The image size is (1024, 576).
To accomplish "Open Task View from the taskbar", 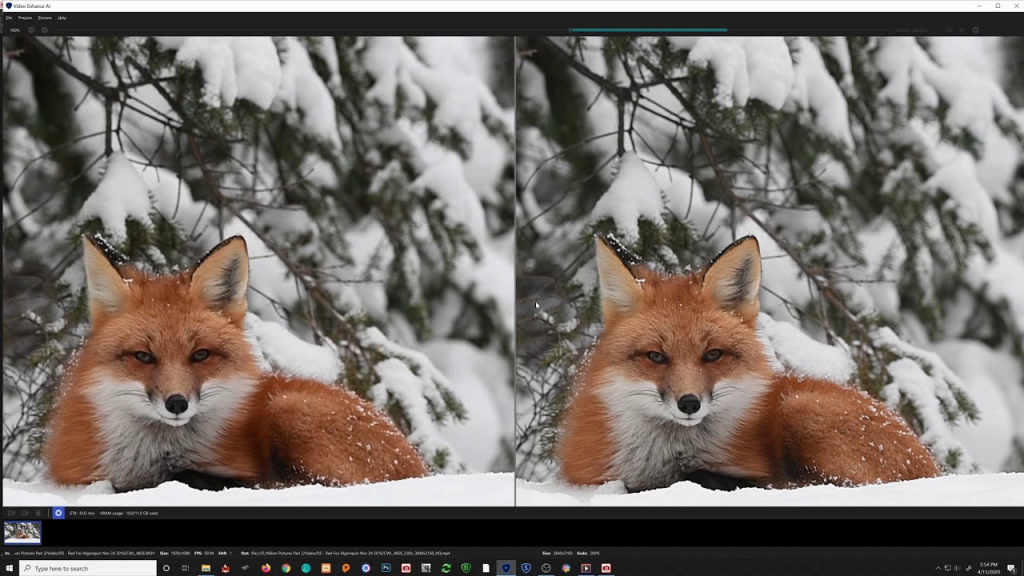I will click(184, 568).
